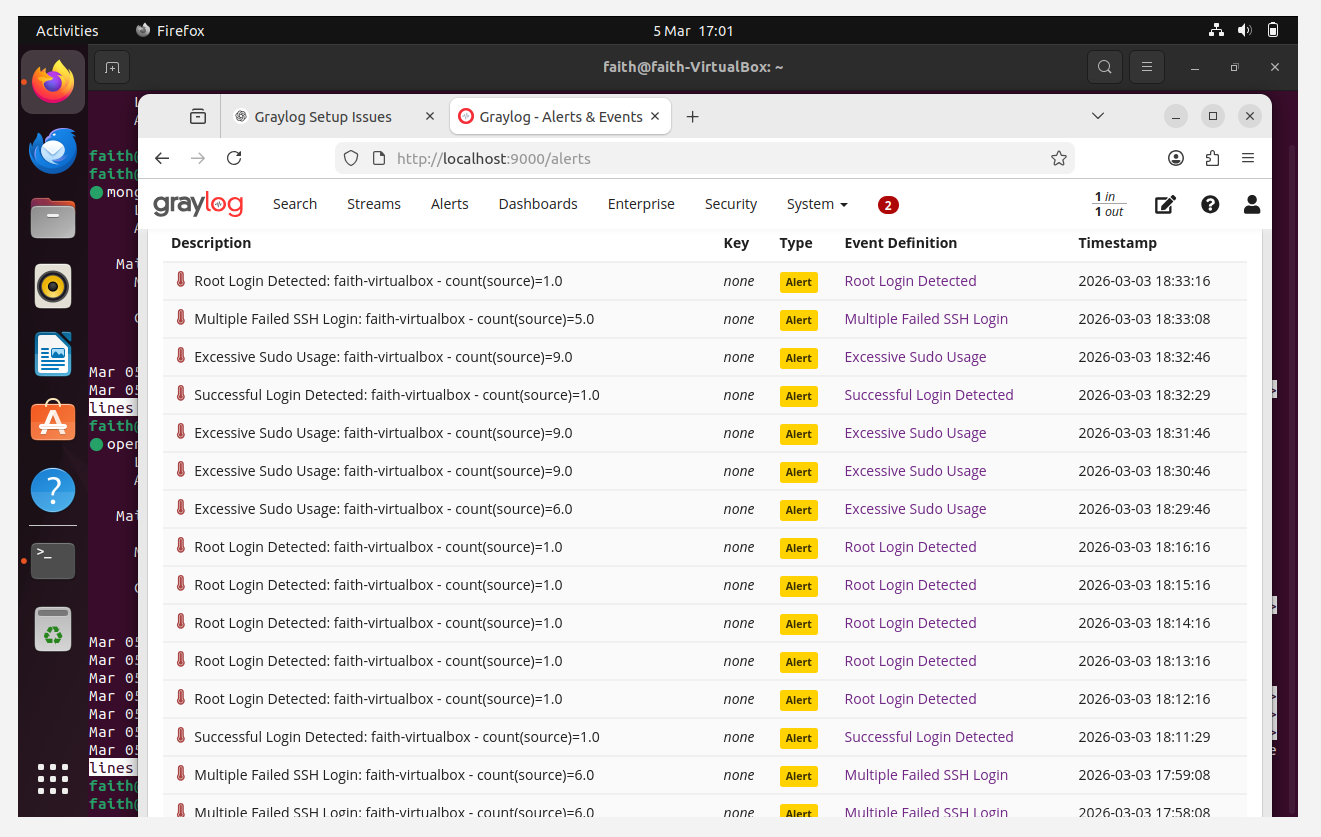Switch to the Graylog Setup Issues tab

pyautogui.click(x=323, y=117)
